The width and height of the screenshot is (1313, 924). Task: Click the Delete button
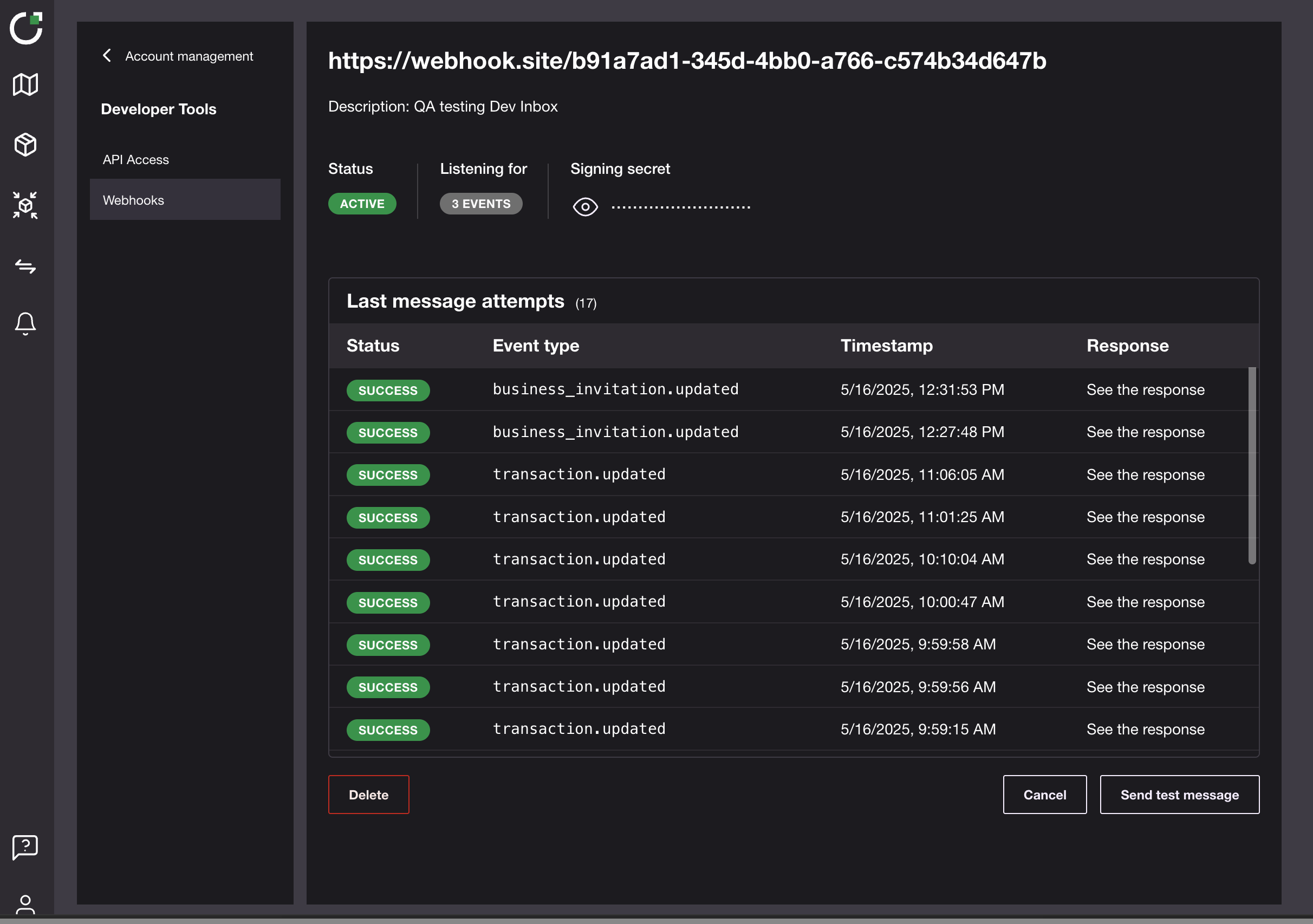click(x=368, y=794)
